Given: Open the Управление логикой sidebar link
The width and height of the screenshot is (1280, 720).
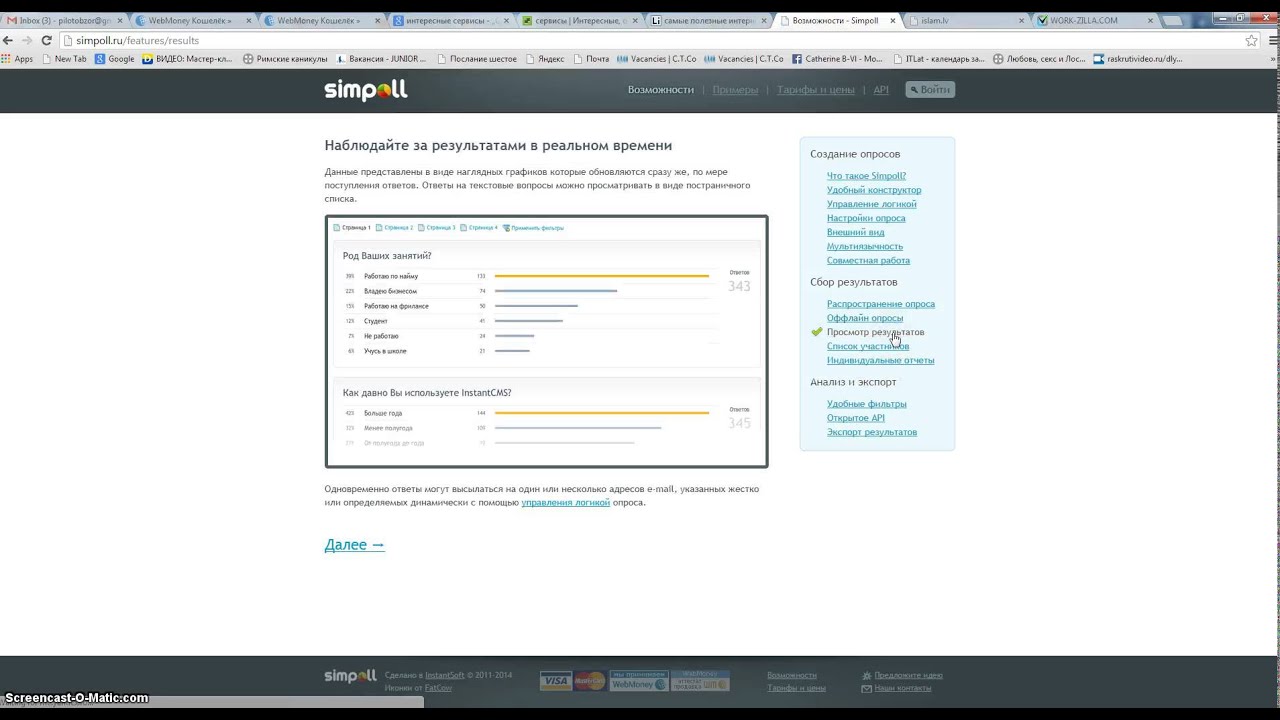Looking at the screenshot, I should click(x=871, y=204).
